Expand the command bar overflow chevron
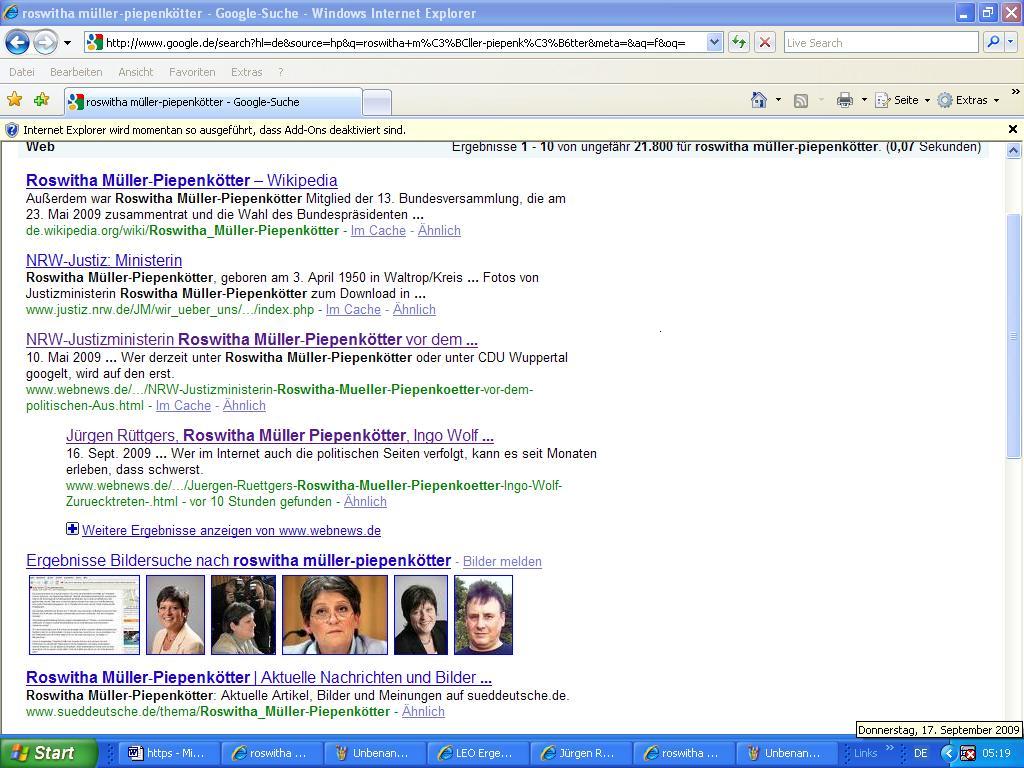The image size is (1024, 768). tap(1015, 93)
